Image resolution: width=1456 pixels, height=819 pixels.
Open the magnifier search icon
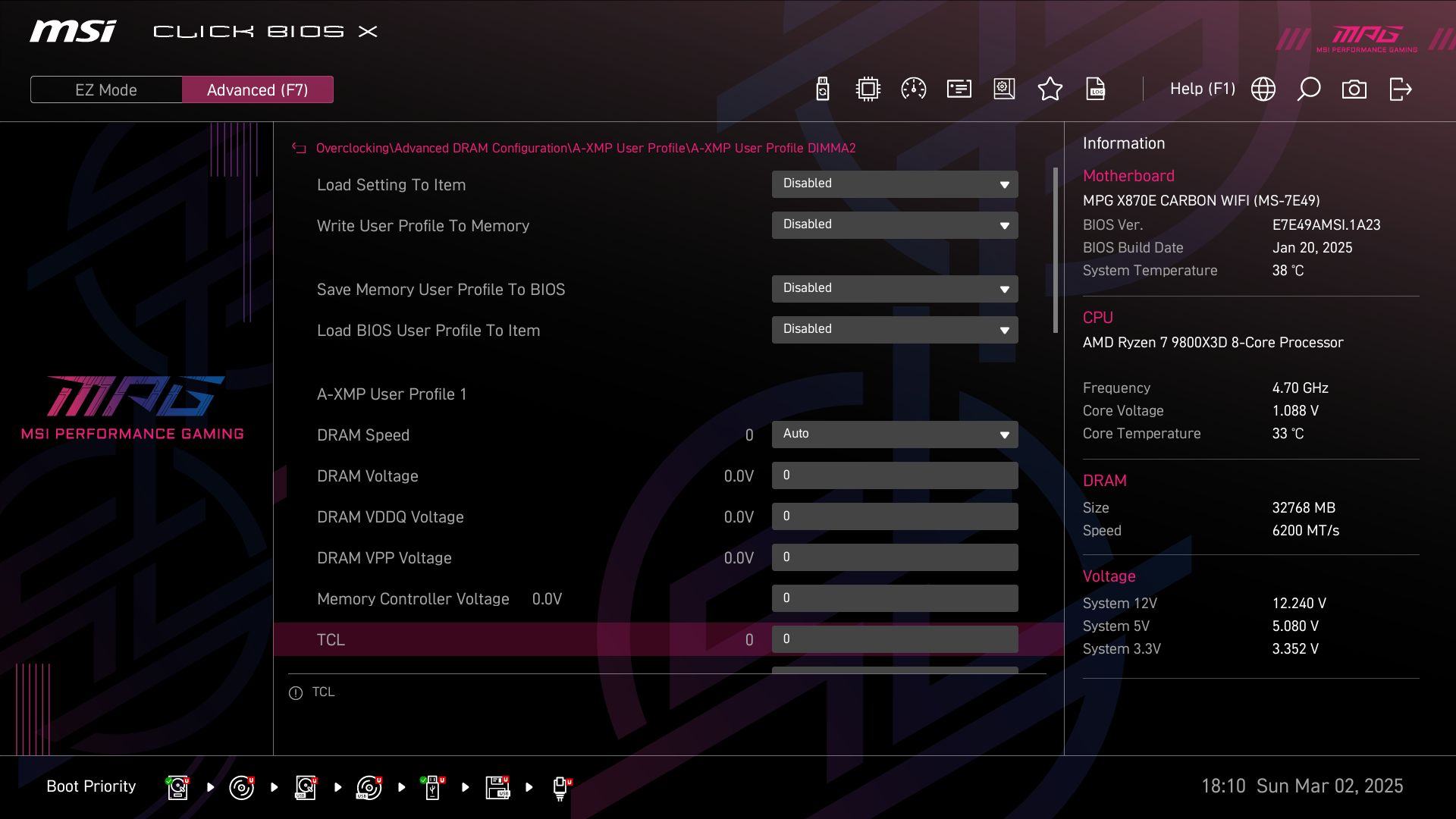click(x=1308, y=89)
